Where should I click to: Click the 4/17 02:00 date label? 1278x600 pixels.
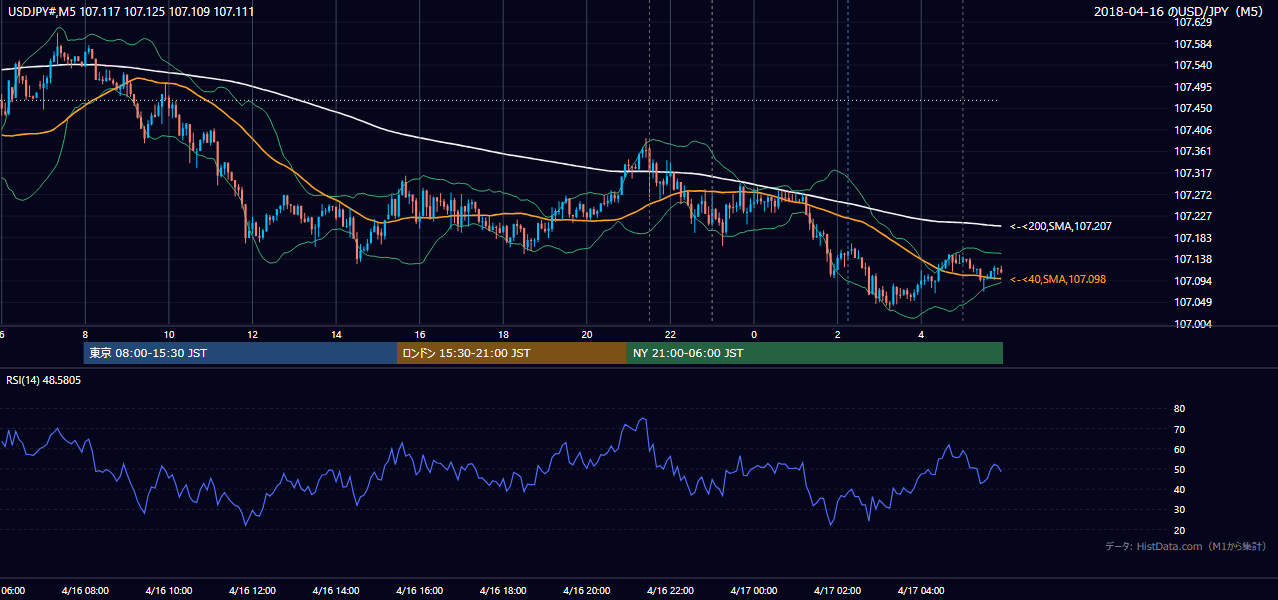(837, 590)
